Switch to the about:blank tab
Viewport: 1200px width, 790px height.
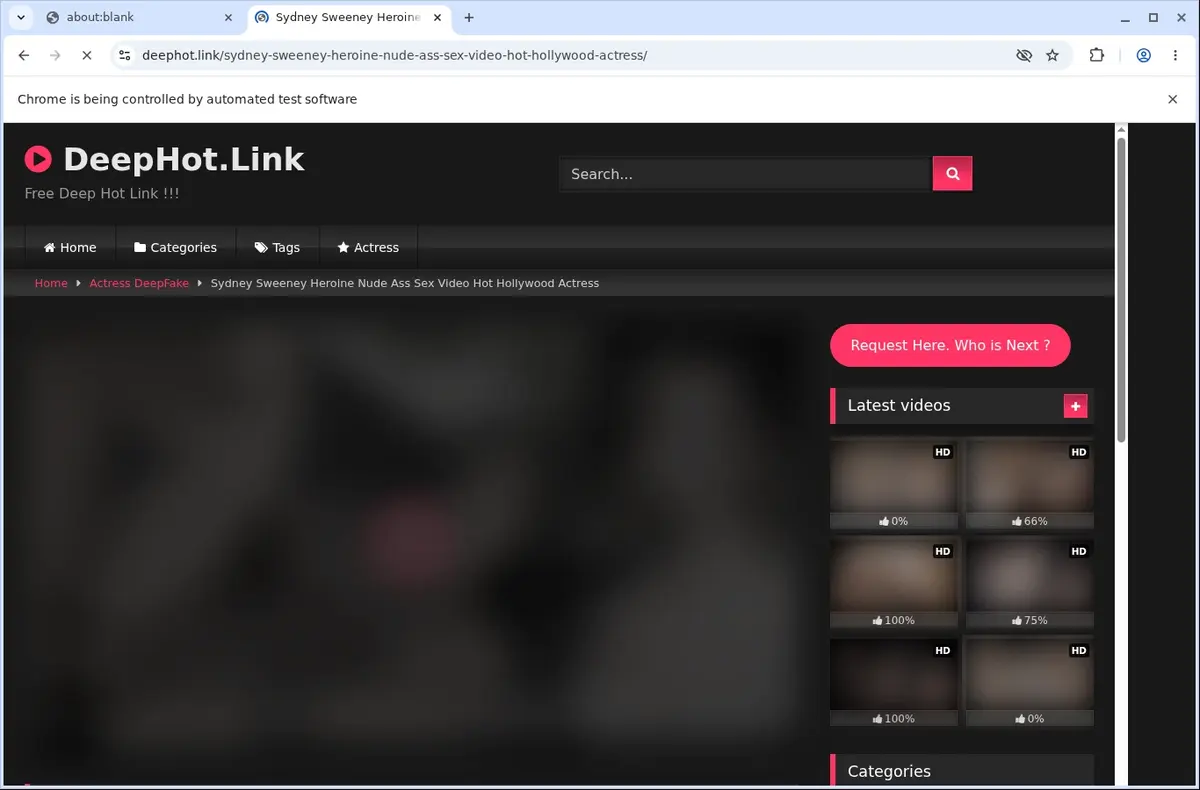tap(138, 17)
